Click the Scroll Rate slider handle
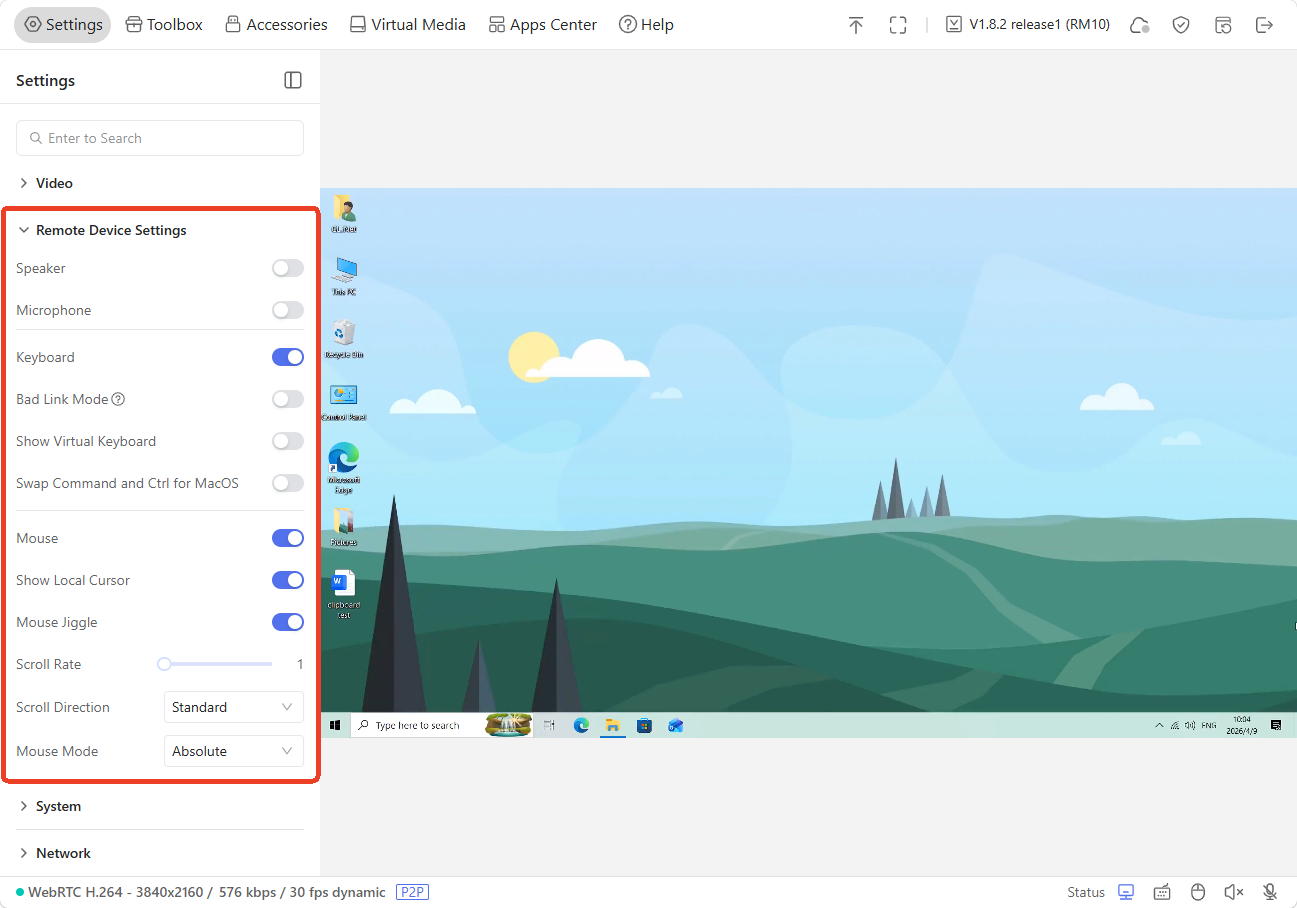This screenshot has width=1297, height=908. pos(164,664)
